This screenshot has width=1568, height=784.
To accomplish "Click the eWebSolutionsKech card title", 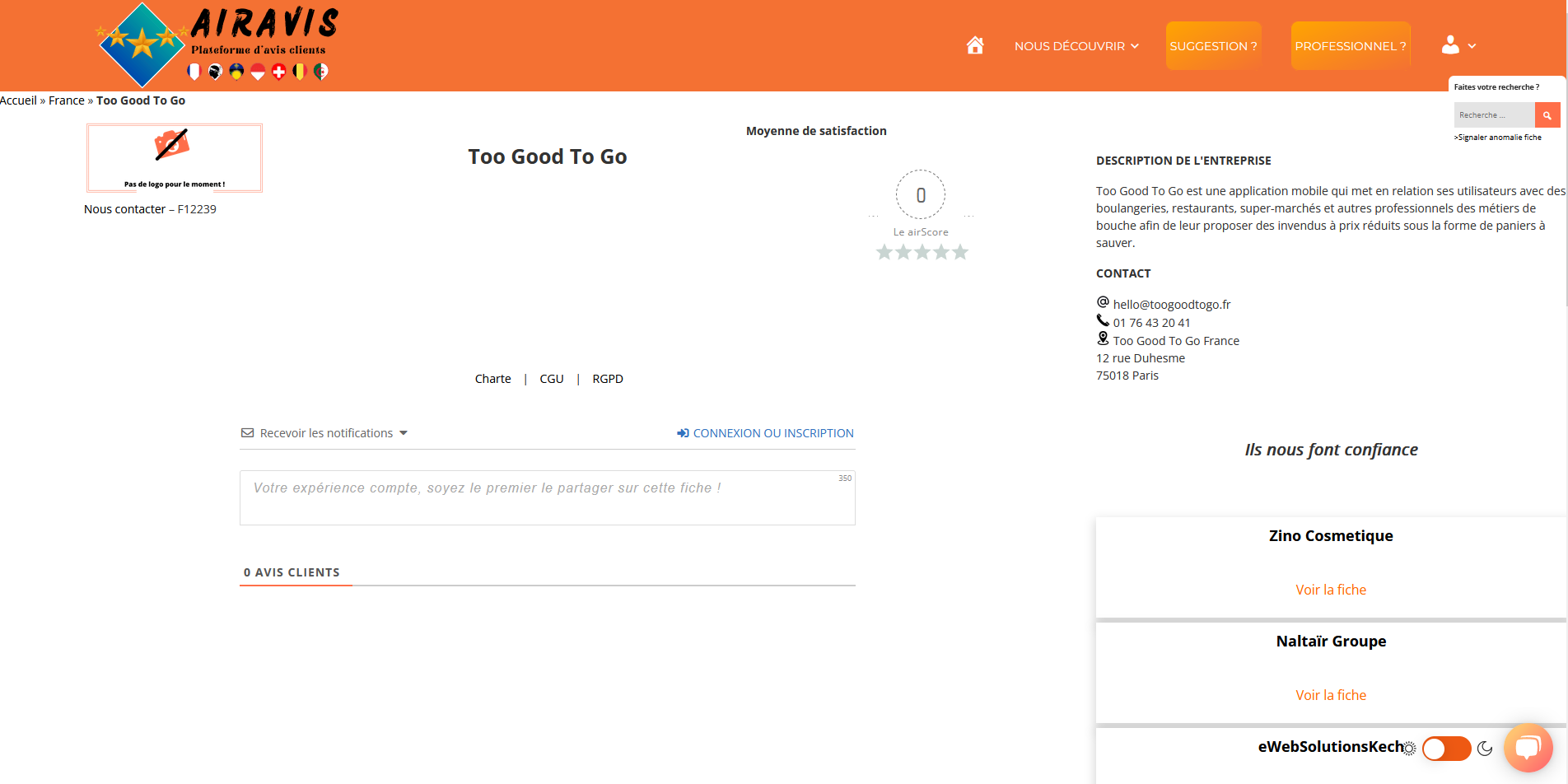I will 1331,747.
